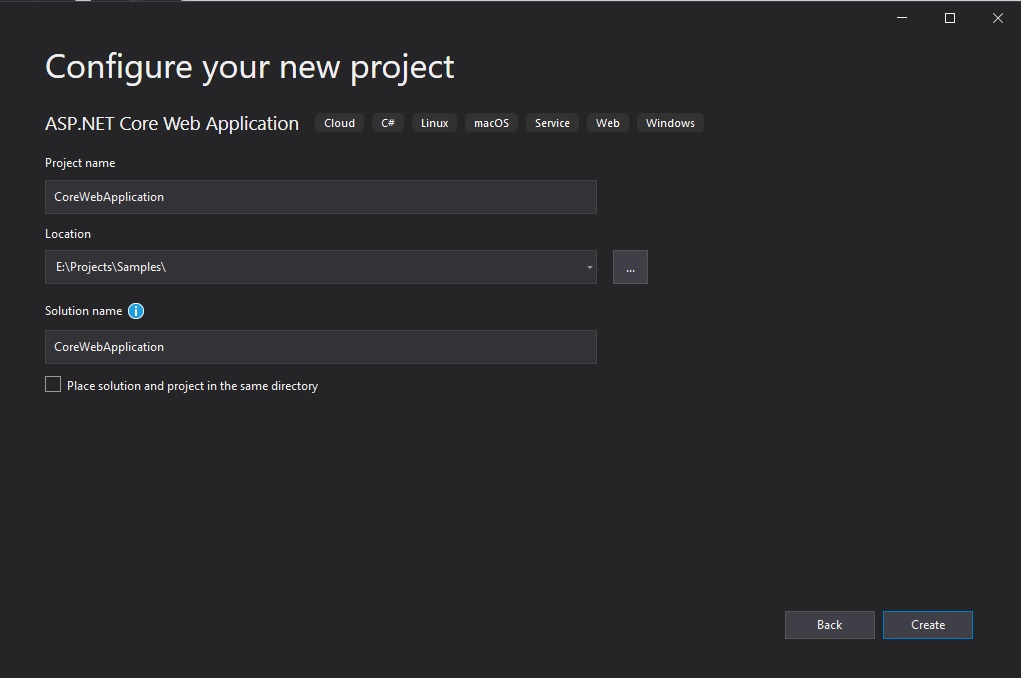1026x678 pixels.
Task: Click the 'Configure your new project' heading
Action: pyautogui.click(x=251, y=67)
